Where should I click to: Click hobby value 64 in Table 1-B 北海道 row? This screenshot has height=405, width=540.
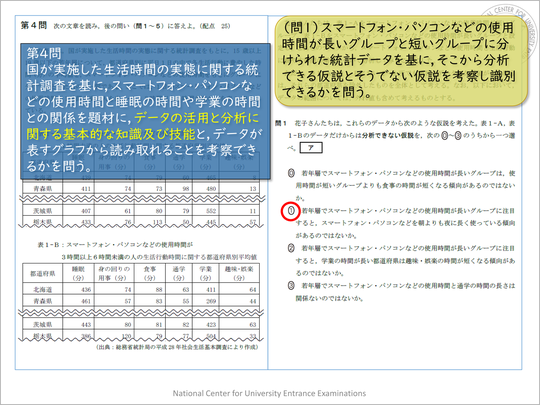[x=253, y=290]
